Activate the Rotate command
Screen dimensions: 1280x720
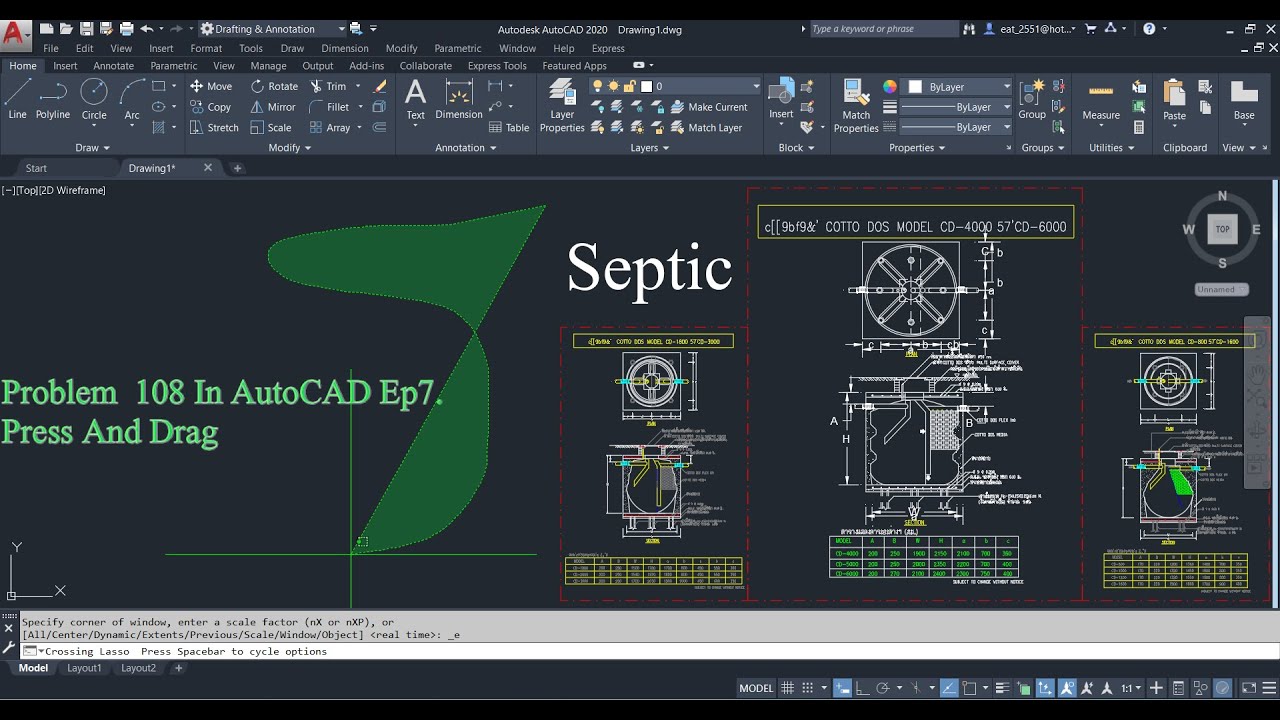274,86
